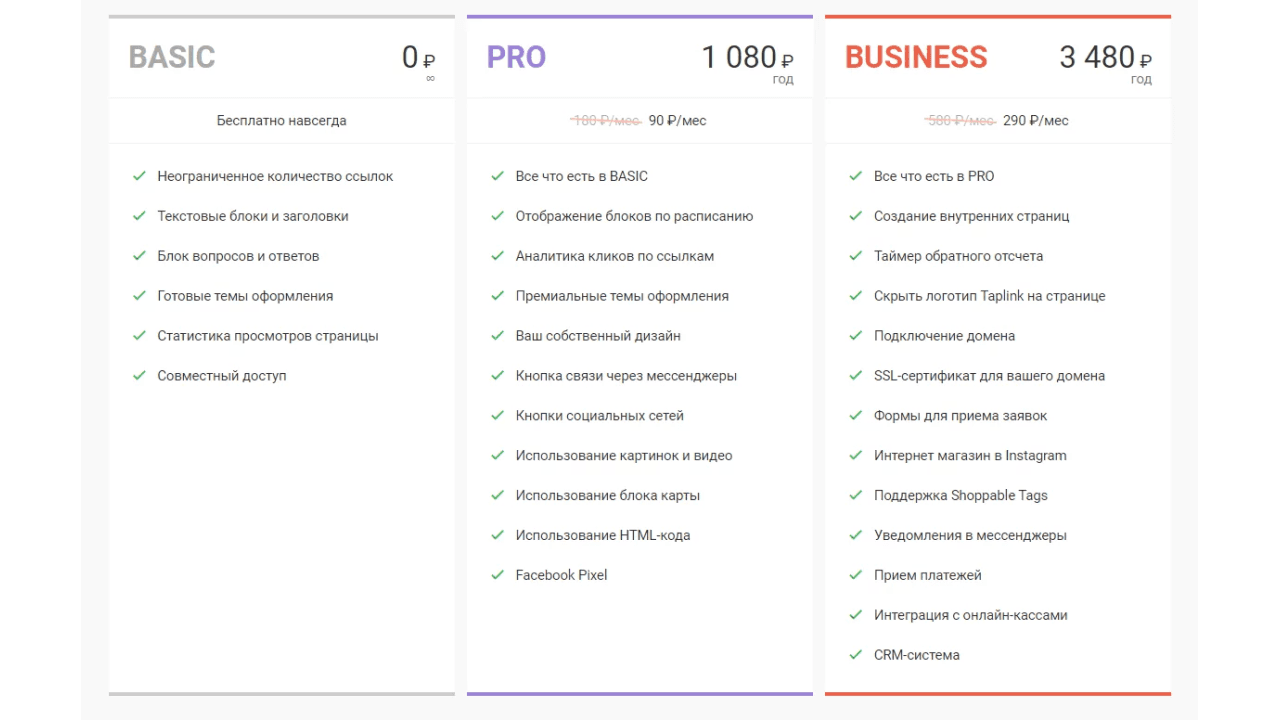Viewport: 1280px width, 720px height.
Task: Click Интернет магазин в Instagram feature
Action: coord(970,456)
